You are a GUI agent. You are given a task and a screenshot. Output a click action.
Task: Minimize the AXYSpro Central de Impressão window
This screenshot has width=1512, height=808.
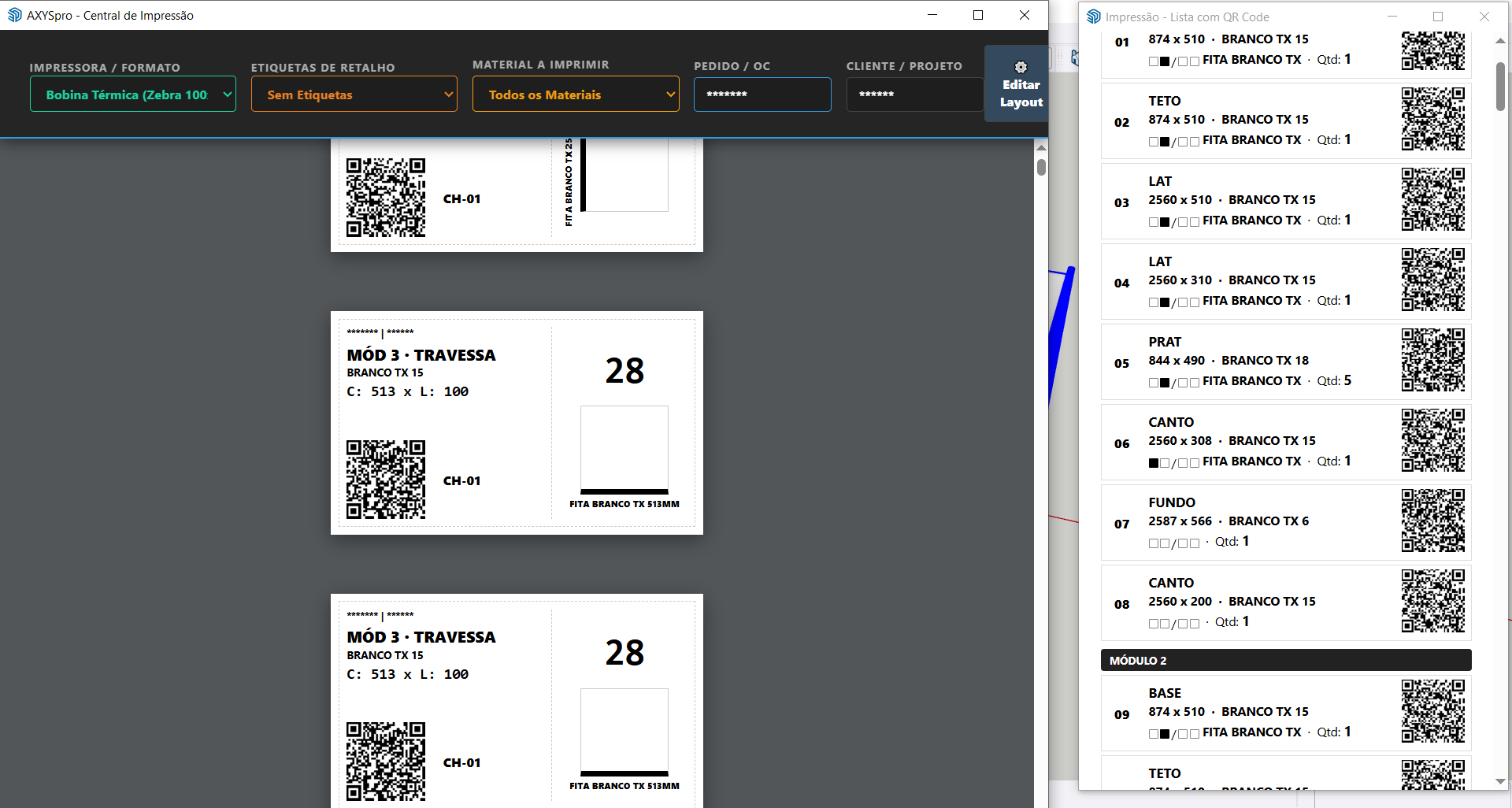932,15
